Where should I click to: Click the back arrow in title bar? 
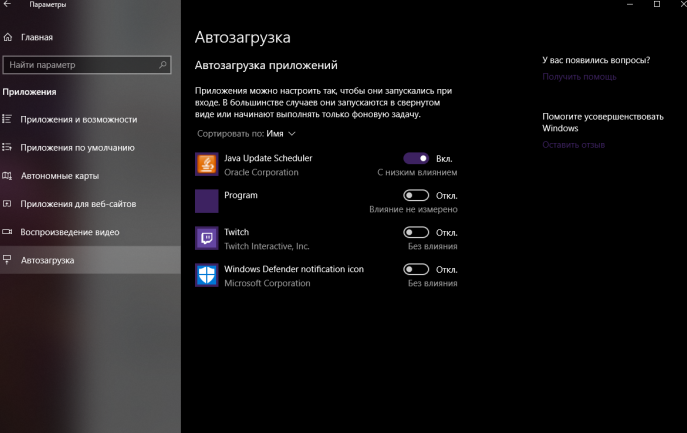pyautogui.click(x=7, y=4)
